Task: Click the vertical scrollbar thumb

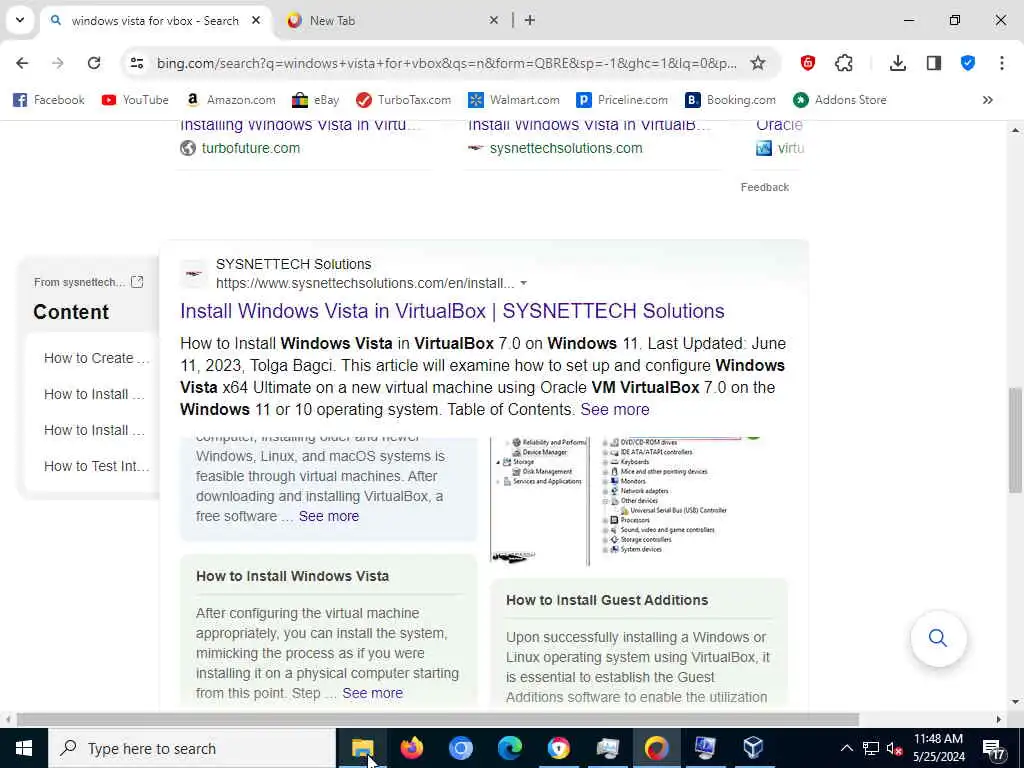Action: click(1015, 440)
